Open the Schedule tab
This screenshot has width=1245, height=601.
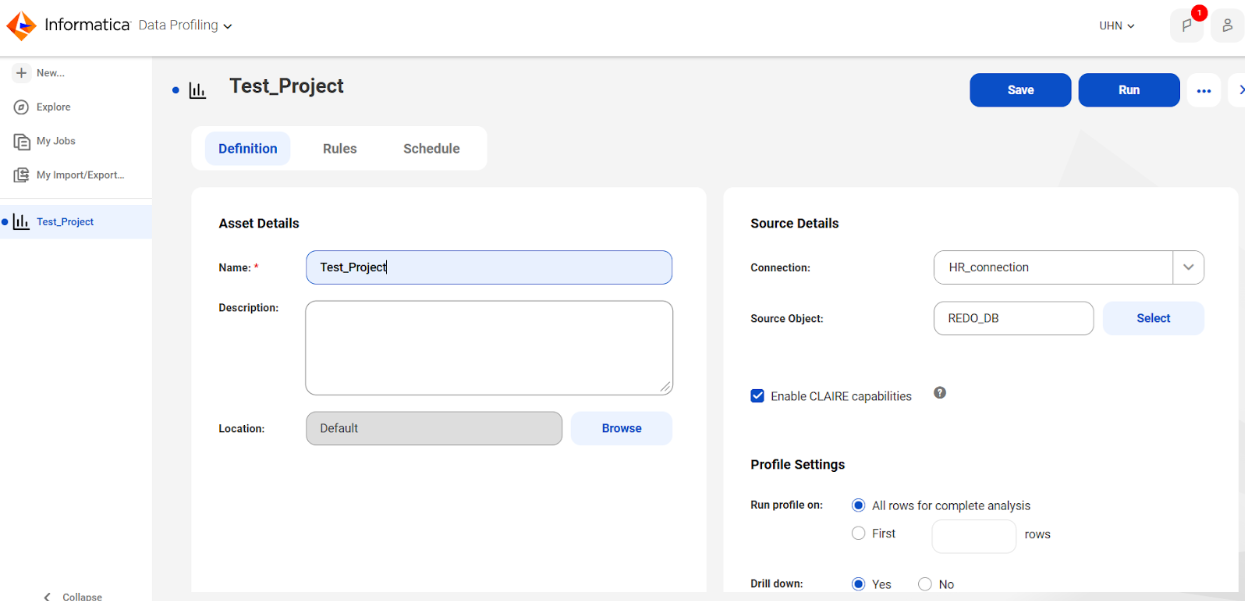point(431,148)
